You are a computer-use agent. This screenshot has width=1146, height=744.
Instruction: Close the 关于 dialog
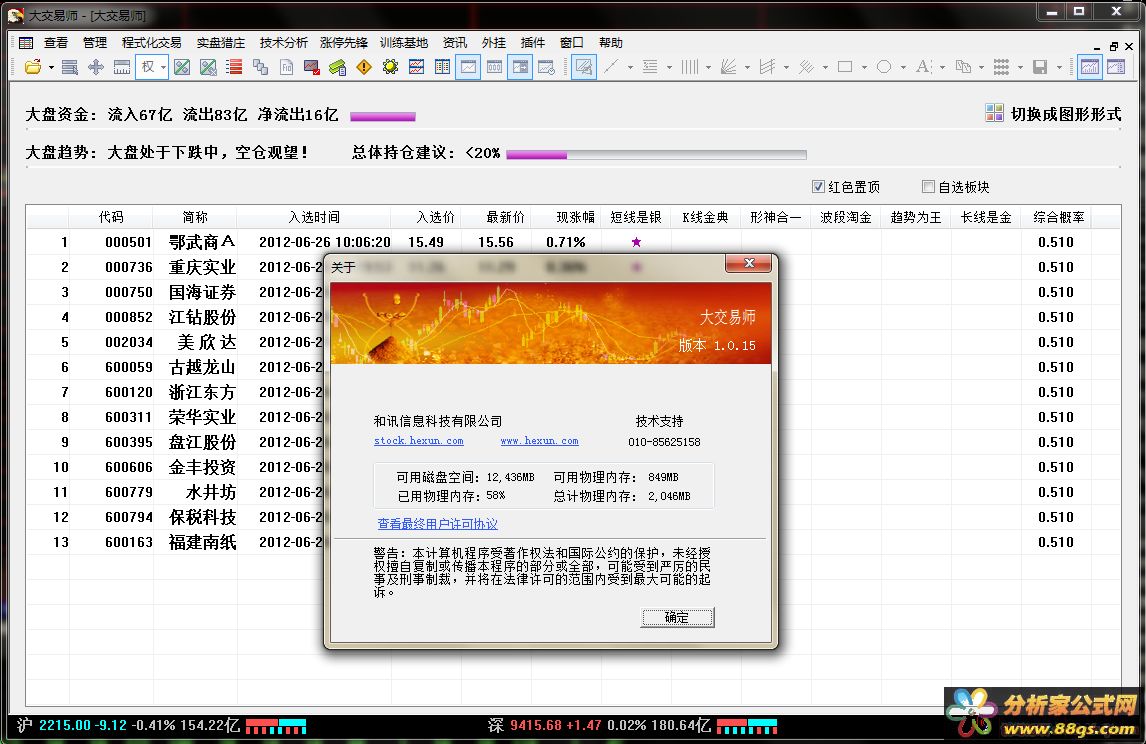tap(748, 263)
